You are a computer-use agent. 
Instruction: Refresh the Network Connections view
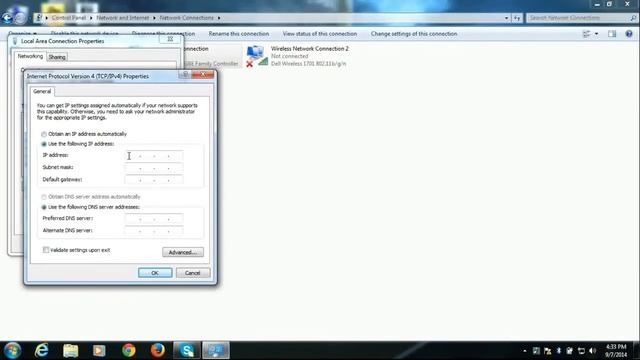(x=517, y=18)
